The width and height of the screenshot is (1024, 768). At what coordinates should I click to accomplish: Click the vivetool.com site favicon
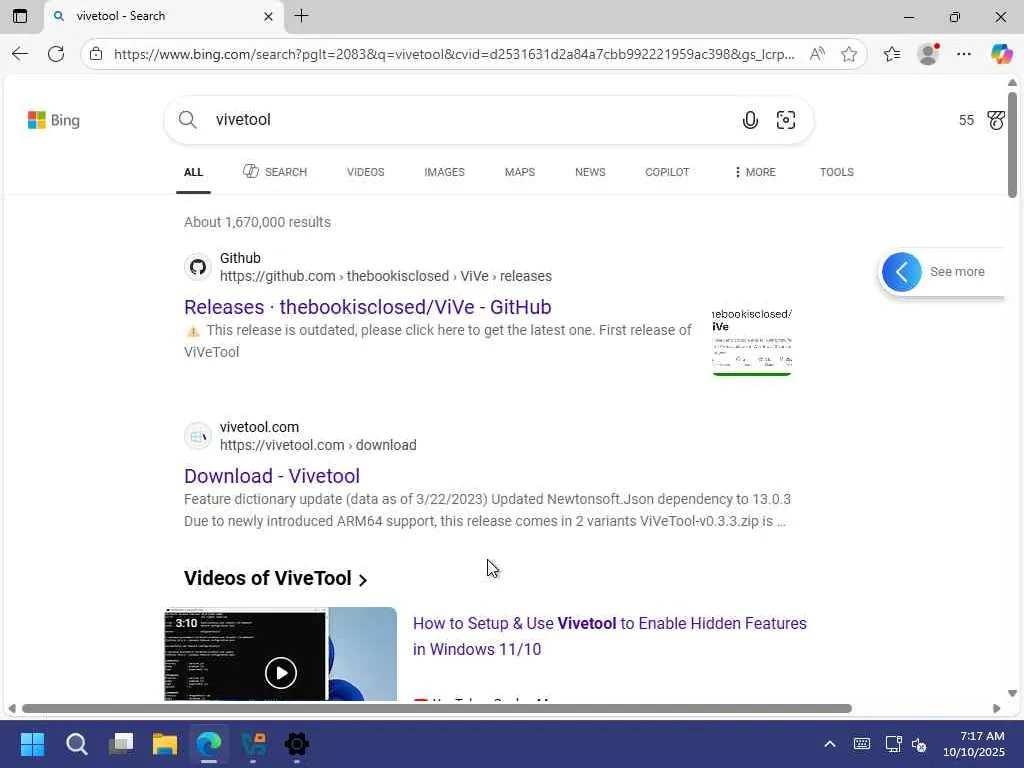click(x=198, y=436)
